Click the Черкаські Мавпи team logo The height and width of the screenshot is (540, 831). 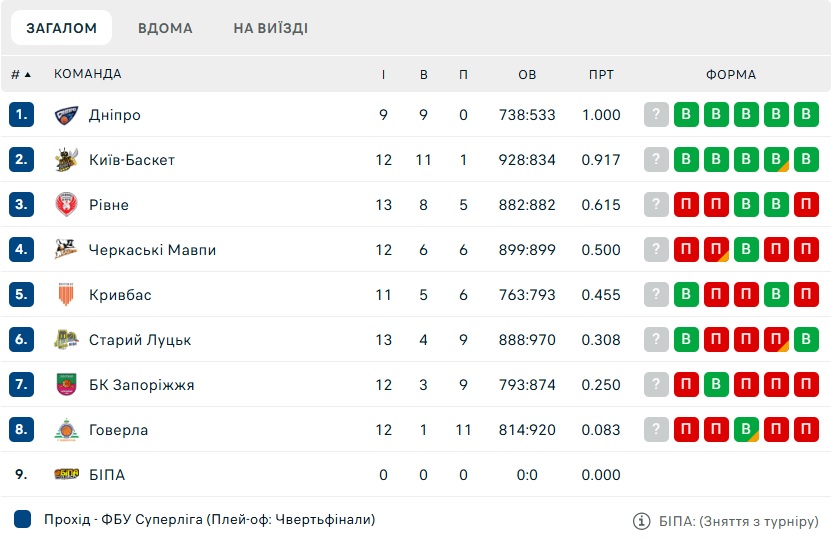[66, 250]
